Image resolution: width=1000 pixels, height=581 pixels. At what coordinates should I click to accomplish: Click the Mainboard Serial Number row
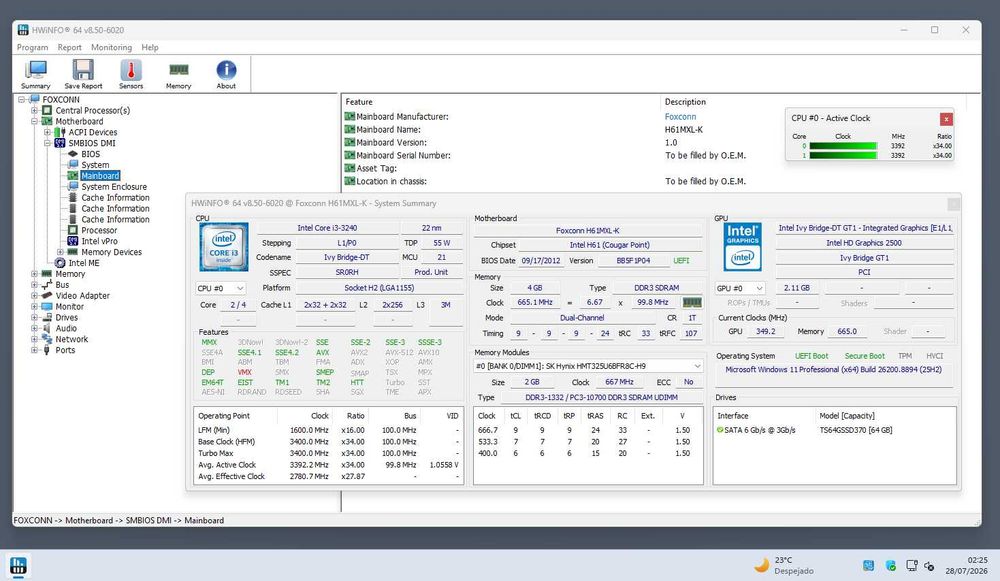[654, 156]
